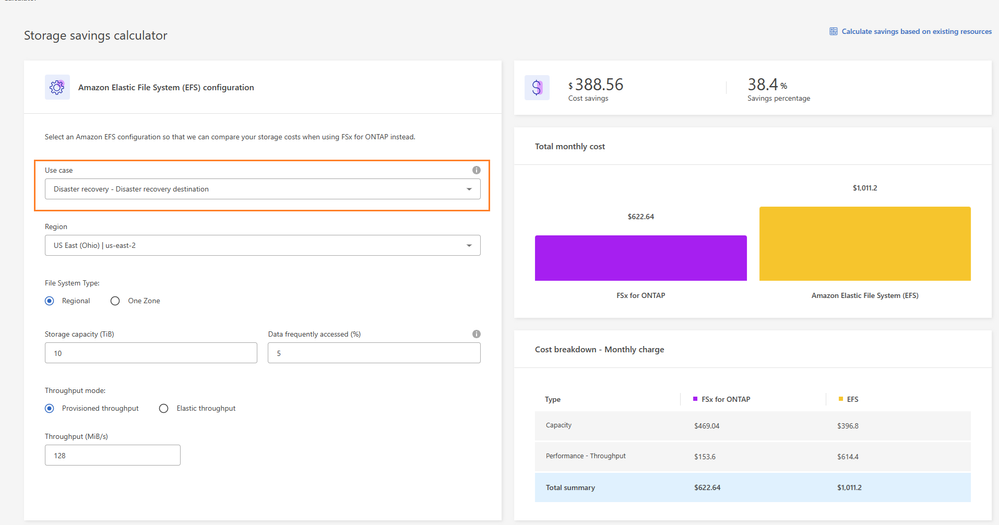This screenshot has height=525, width=999.
Task: Choose Elastic throughput mode
Action: (x=164, y=409)
